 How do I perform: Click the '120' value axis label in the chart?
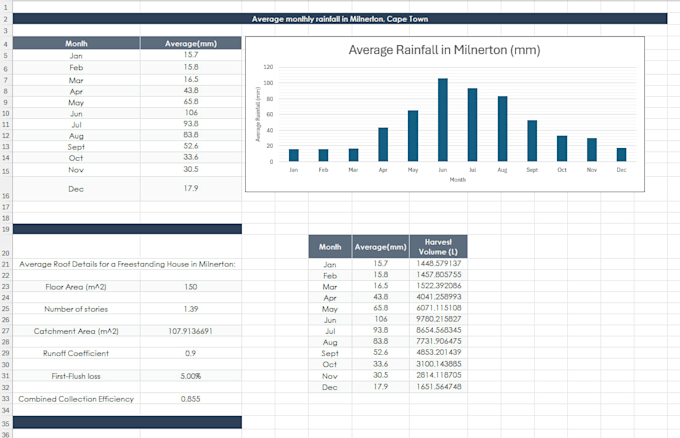(268, 67)
